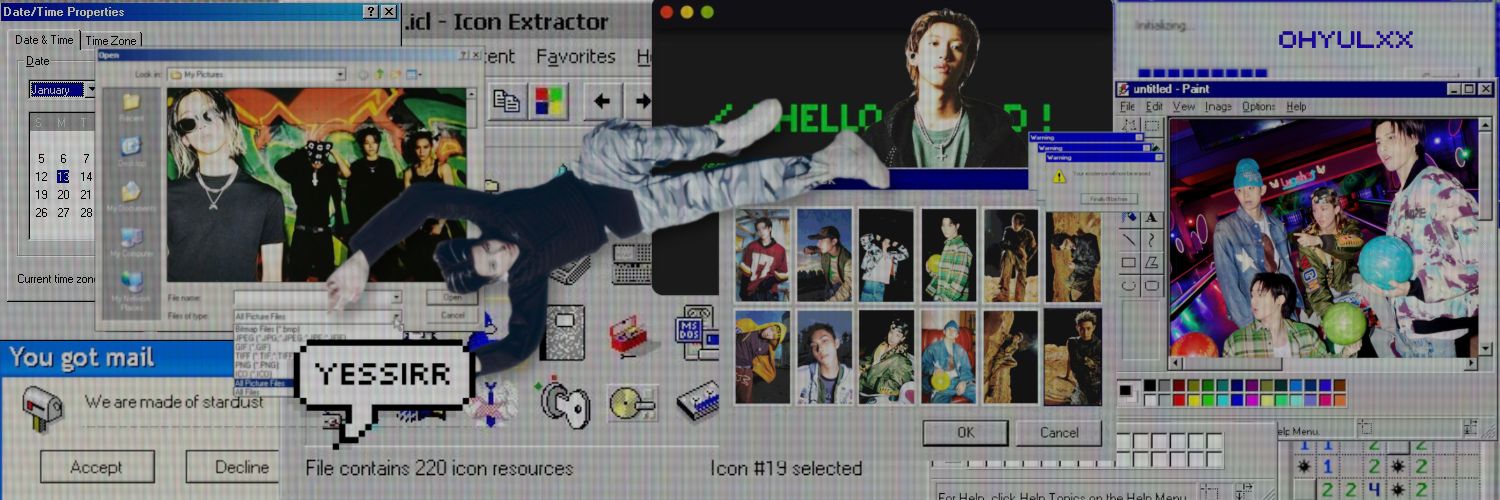Open Desktop in Open dialog sidebar
Screen dimensions: 1500x500
132,150
